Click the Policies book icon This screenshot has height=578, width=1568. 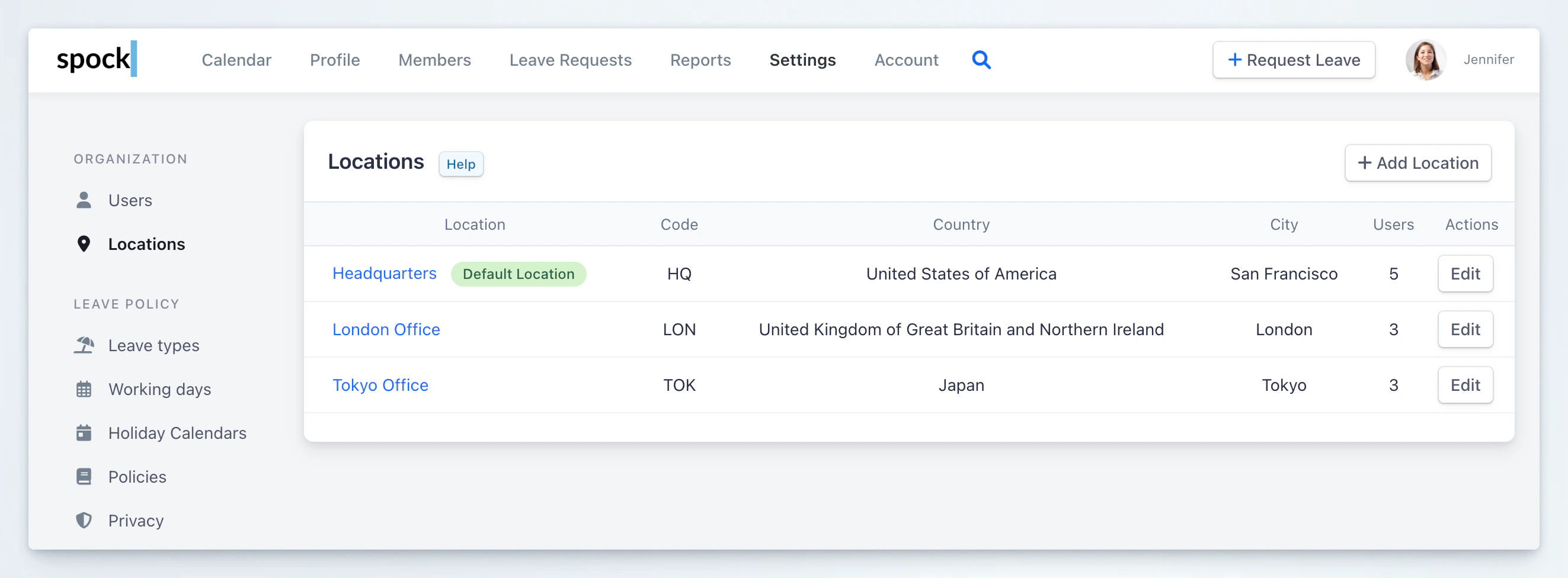point(84,476)
